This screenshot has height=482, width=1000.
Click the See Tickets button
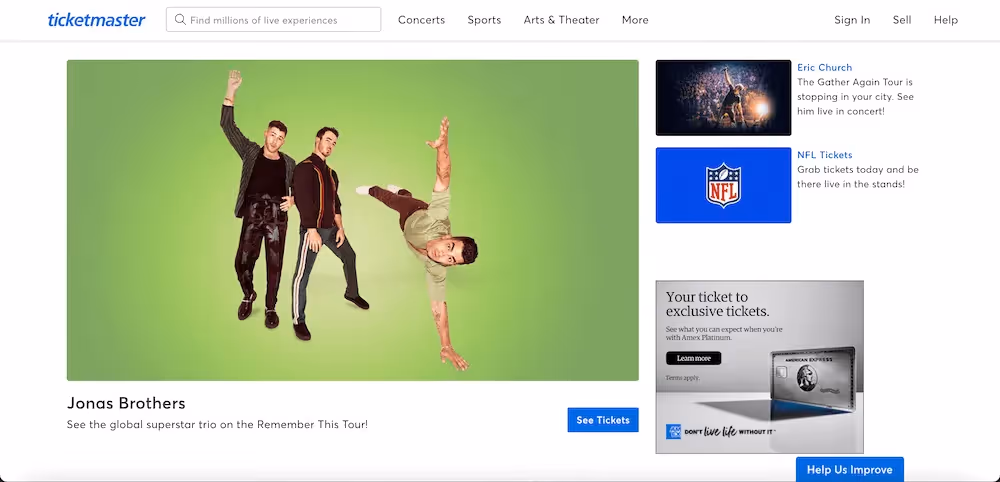pos(603,420)
